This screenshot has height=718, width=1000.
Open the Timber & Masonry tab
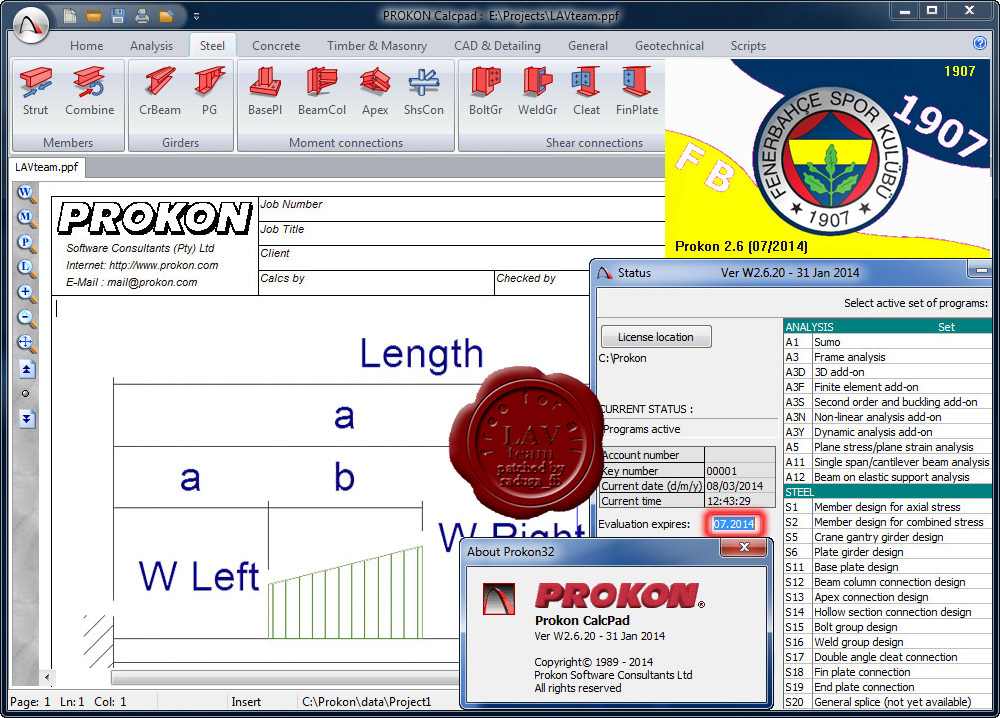[x=377, y=46]
